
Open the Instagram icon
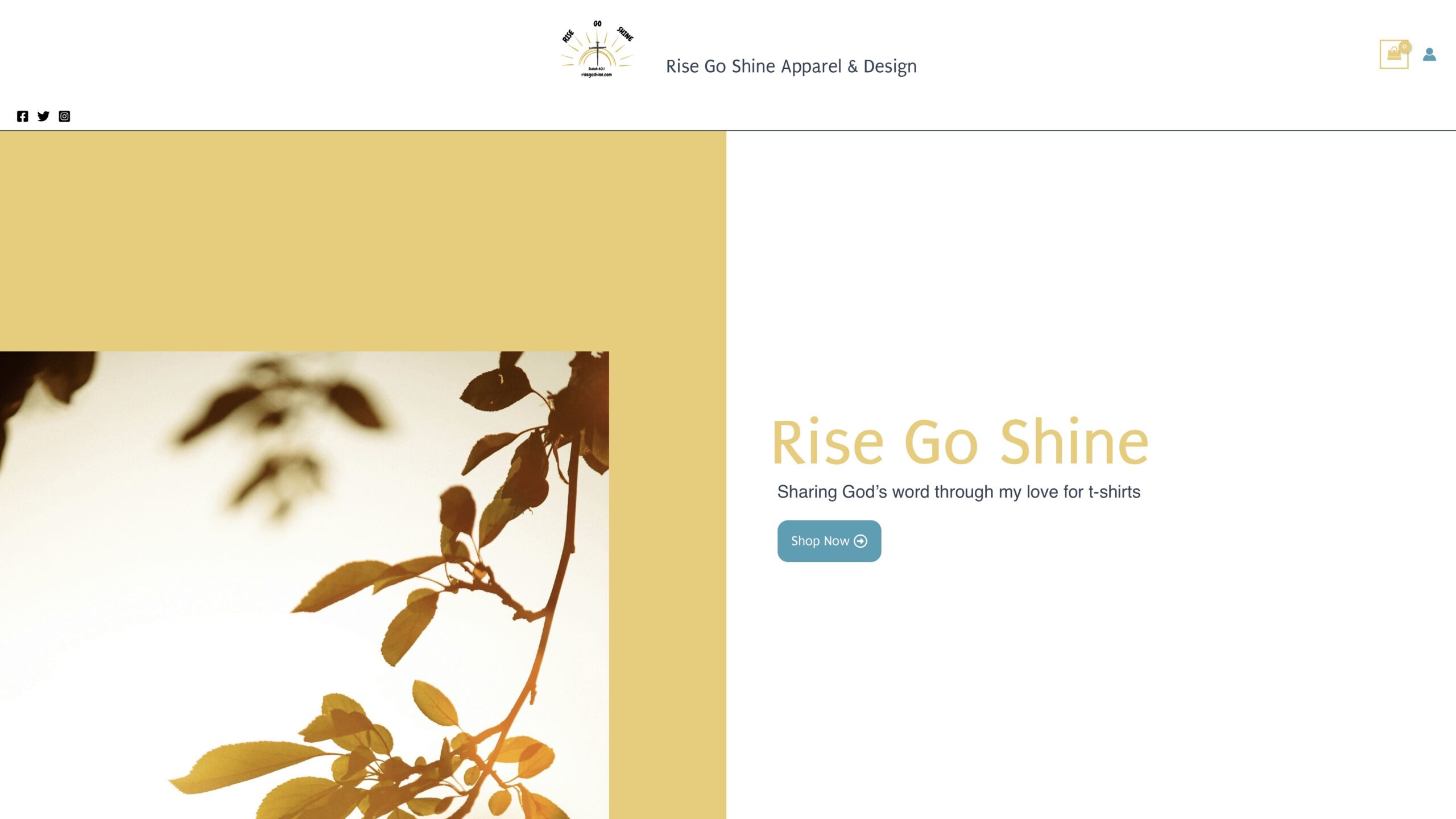coord(64,116)
